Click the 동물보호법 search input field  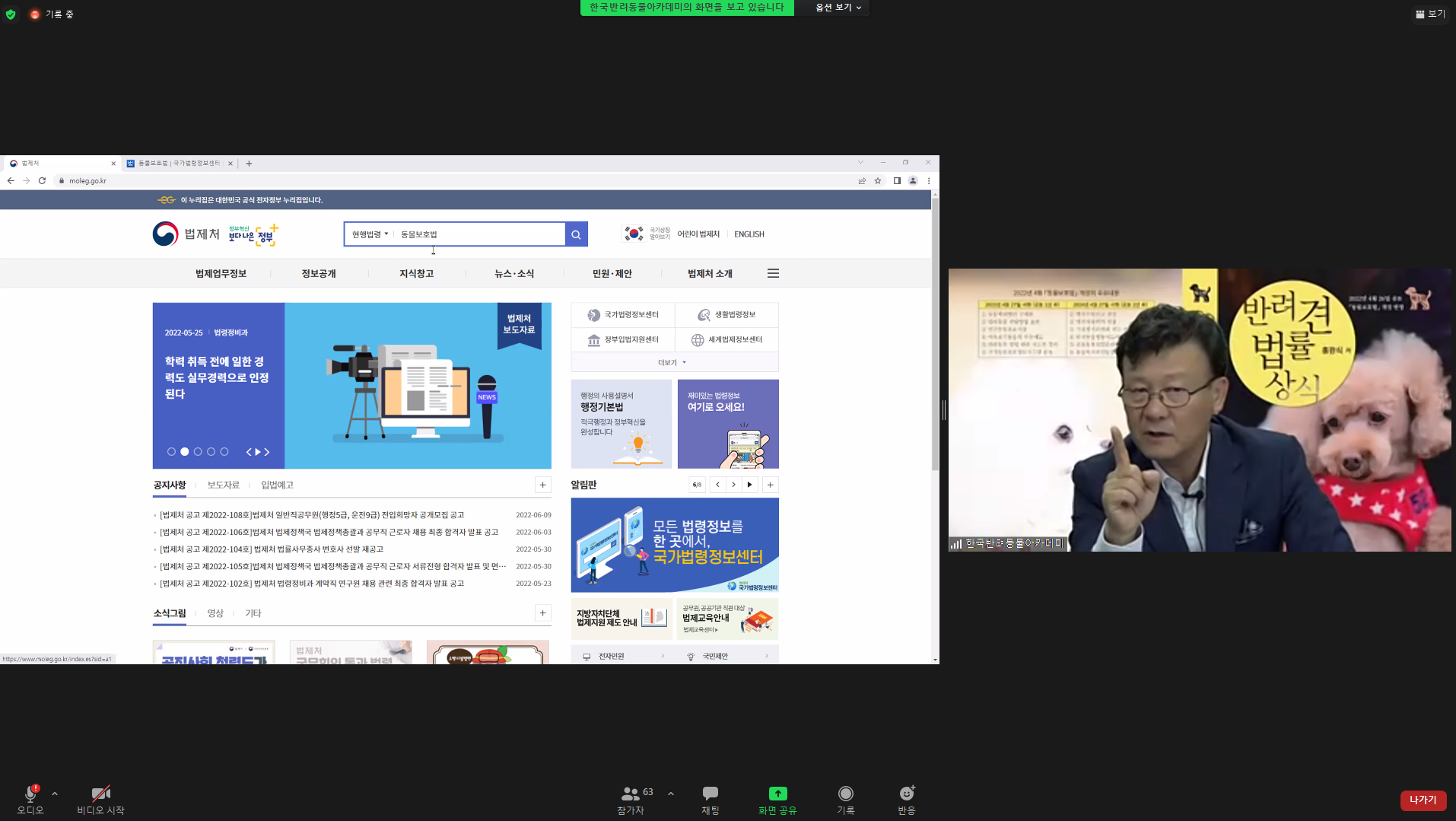coord(479,234)
